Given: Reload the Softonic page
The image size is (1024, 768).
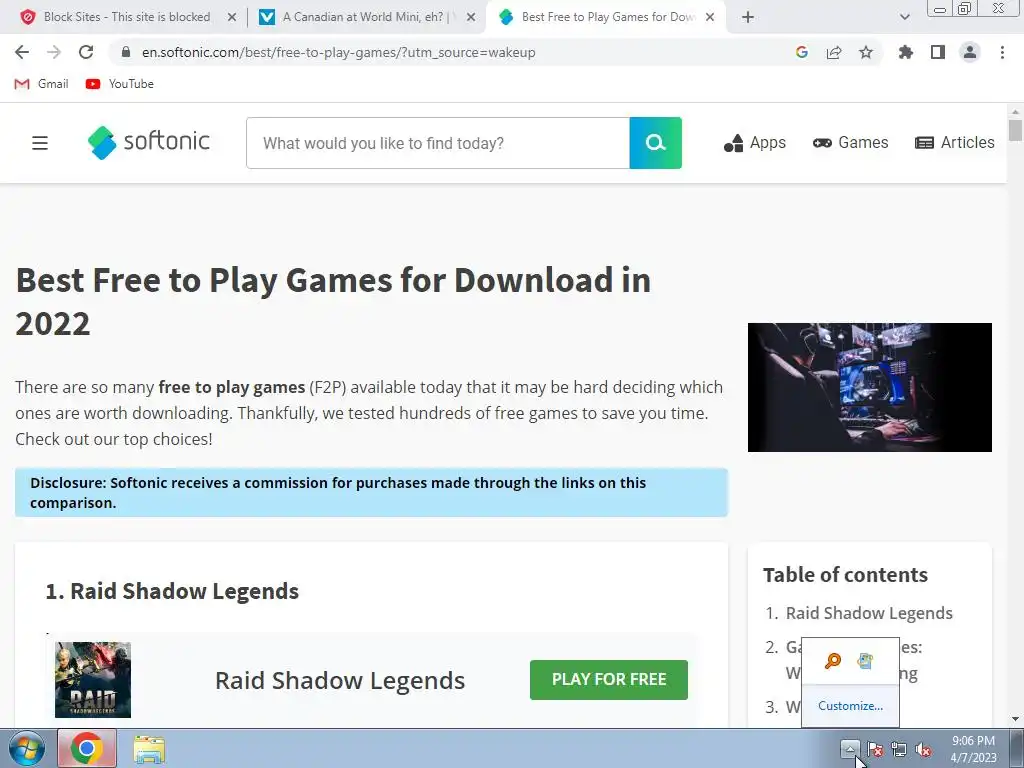Looking at the screenshot, I should [x=86, y=52].
